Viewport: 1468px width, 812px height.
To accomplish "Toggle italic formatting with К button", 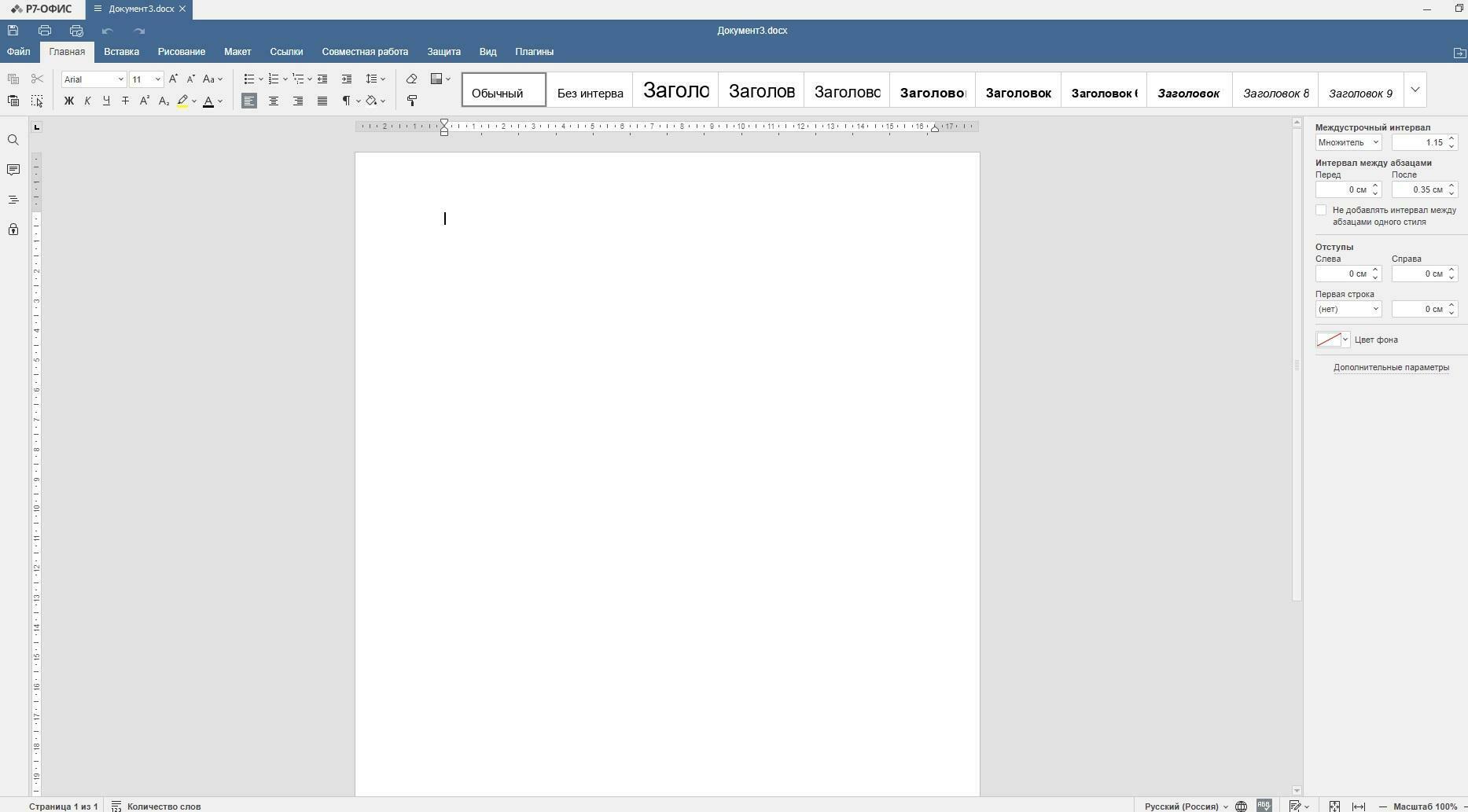I will point(87,101).
